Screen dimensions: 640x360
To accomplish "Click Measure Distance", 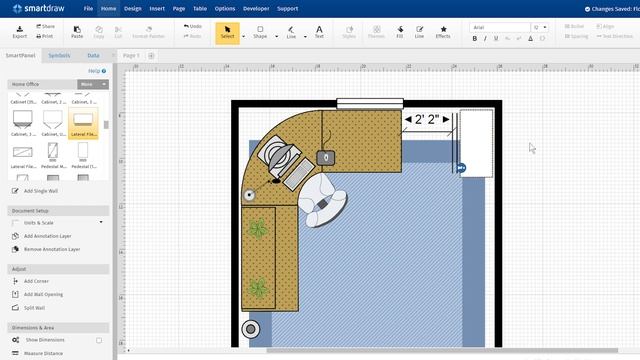I will coord(38,353).
